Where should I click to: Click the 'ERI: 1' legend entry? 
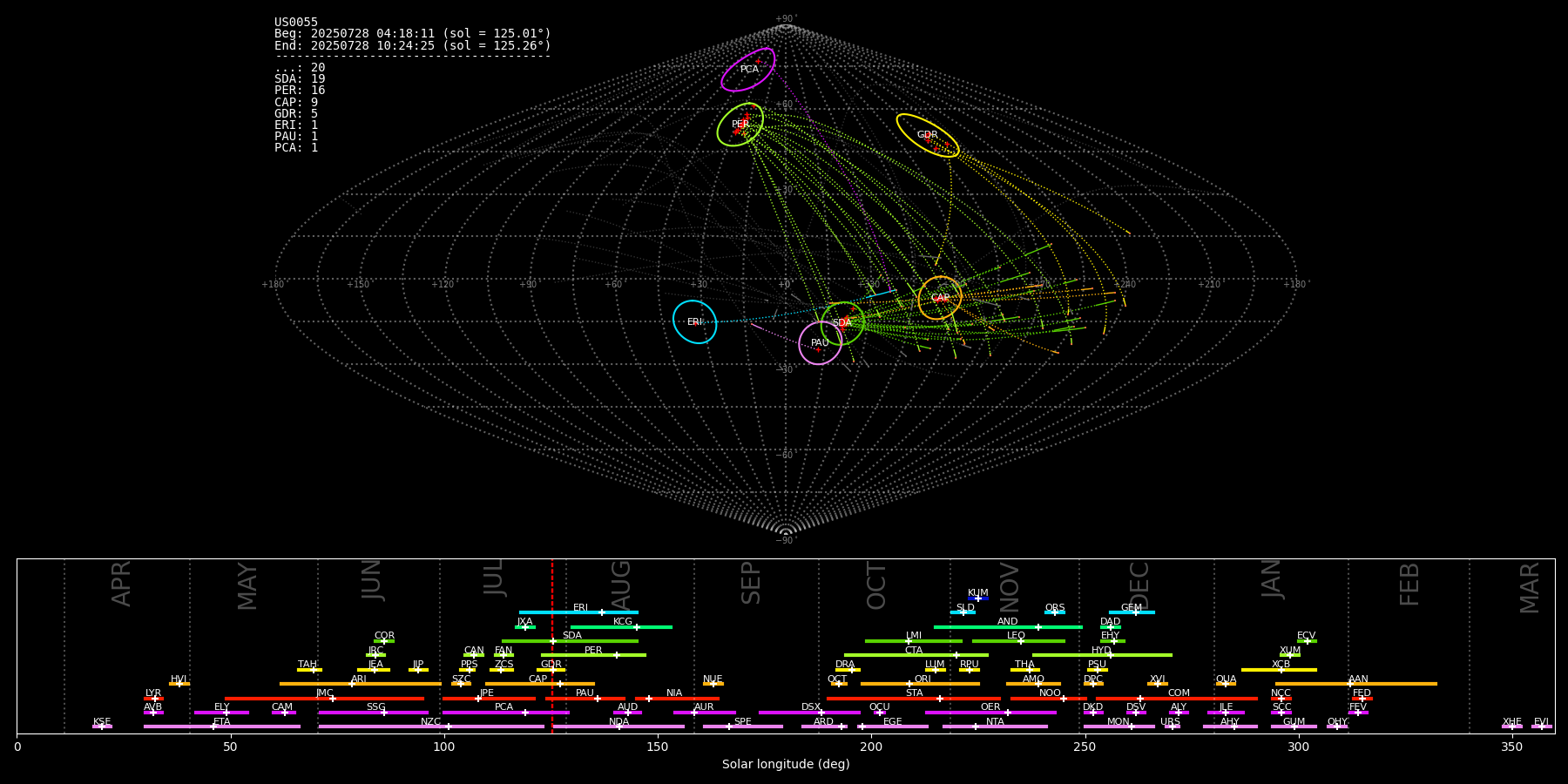pyautogui.click(x=296, y=125)
